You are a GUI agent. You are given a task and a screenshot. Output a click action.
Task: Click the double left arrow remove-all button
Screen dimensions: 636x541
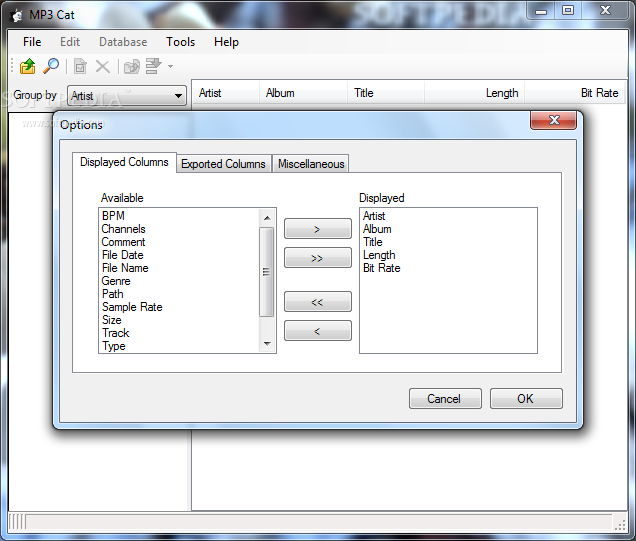(318, 302)
